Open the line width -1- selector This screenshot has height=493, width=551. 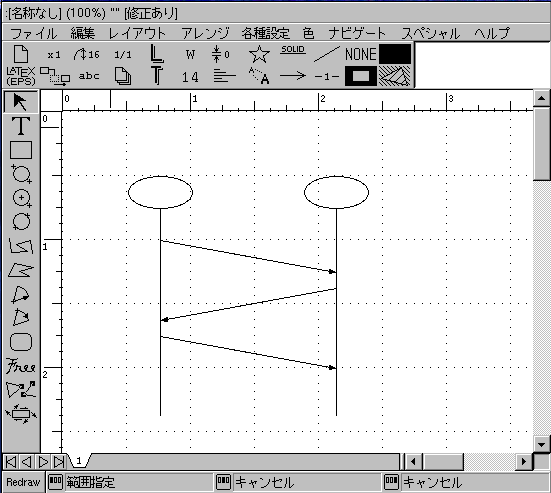tap(326, 76)
